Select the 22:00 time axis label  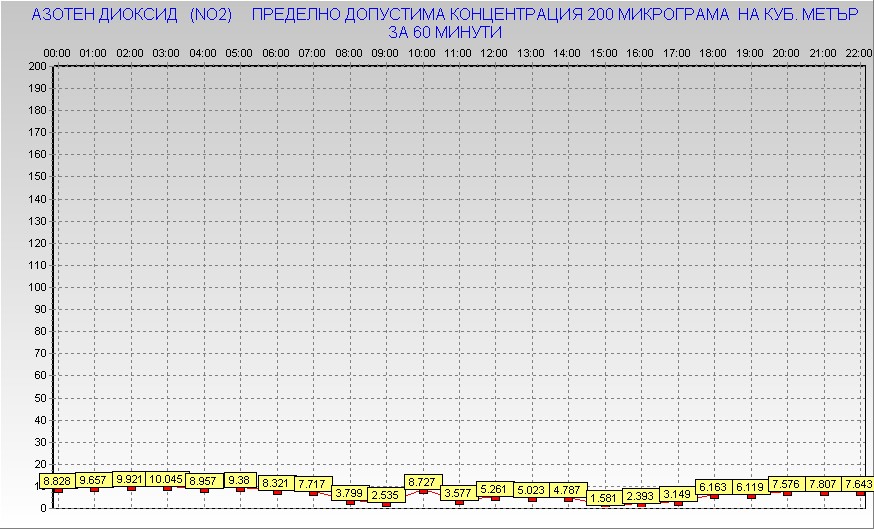point(858,52)
